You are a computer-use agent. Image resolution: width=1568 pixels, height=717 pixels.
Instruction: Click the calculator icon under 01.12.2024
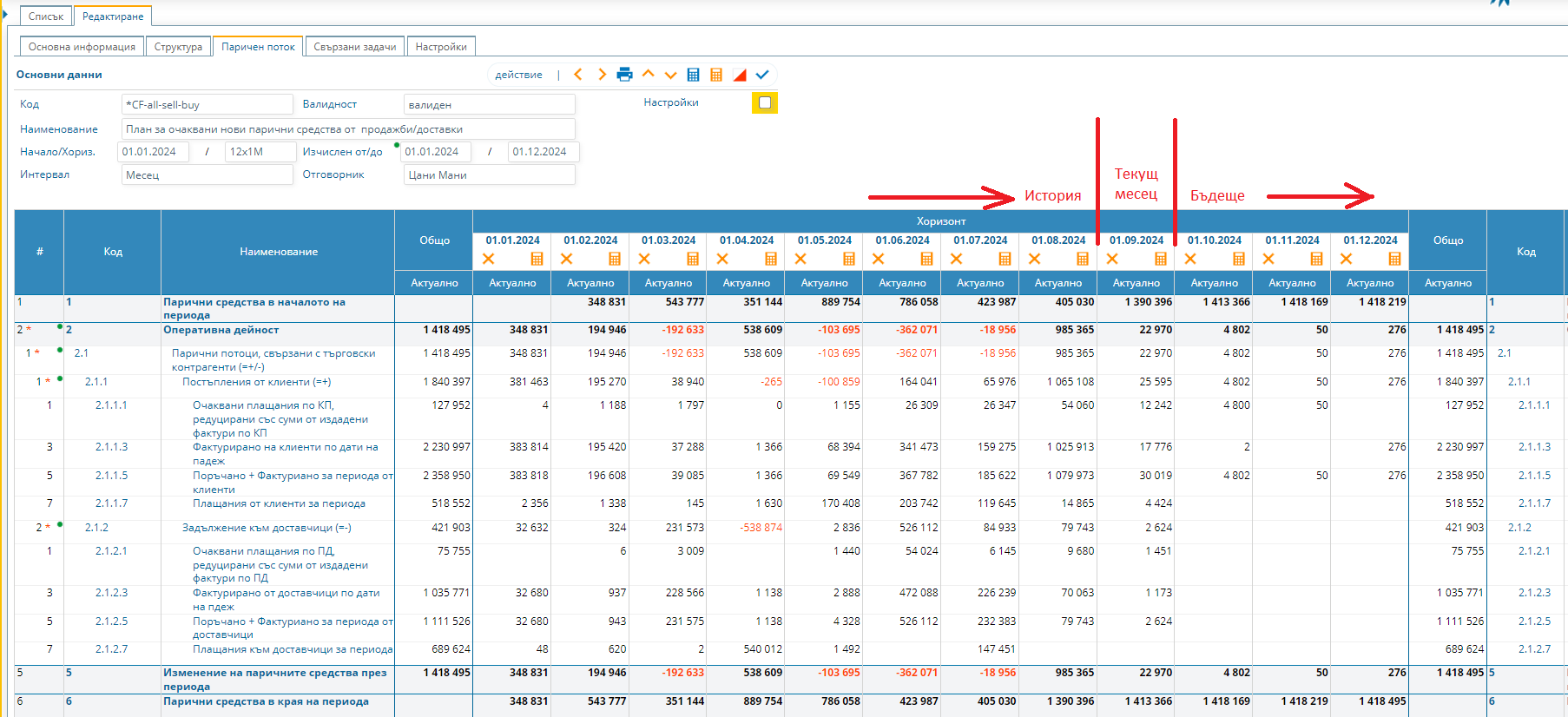(x=1394, y=259)
